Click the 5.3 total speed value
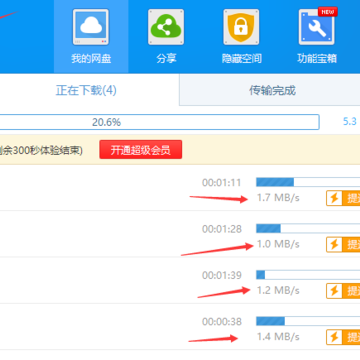The image size is (360, 360). [x=350, y=122]
